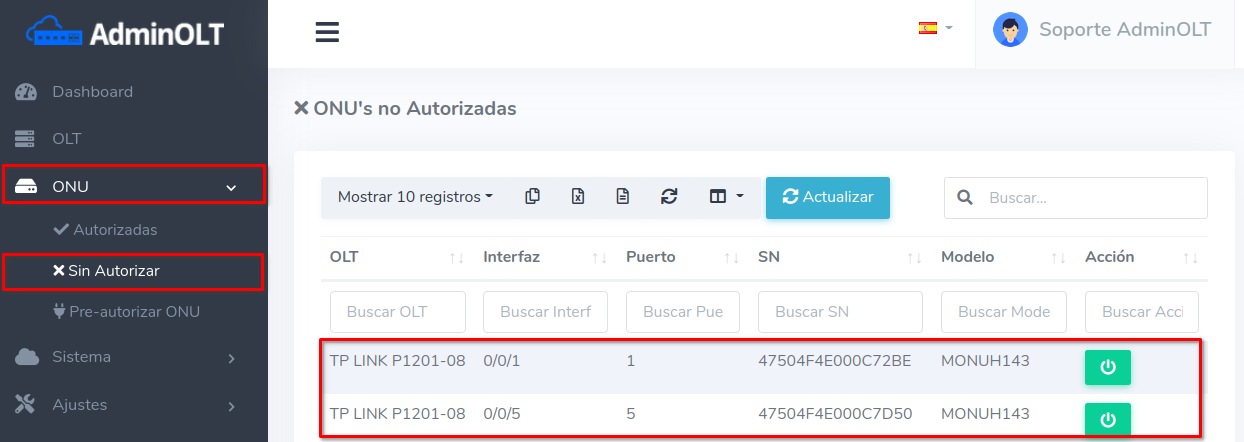1244x442 pixels.
Task: Open the Mostrar 10 registros dropdown
Action: (x=415, y=197)
